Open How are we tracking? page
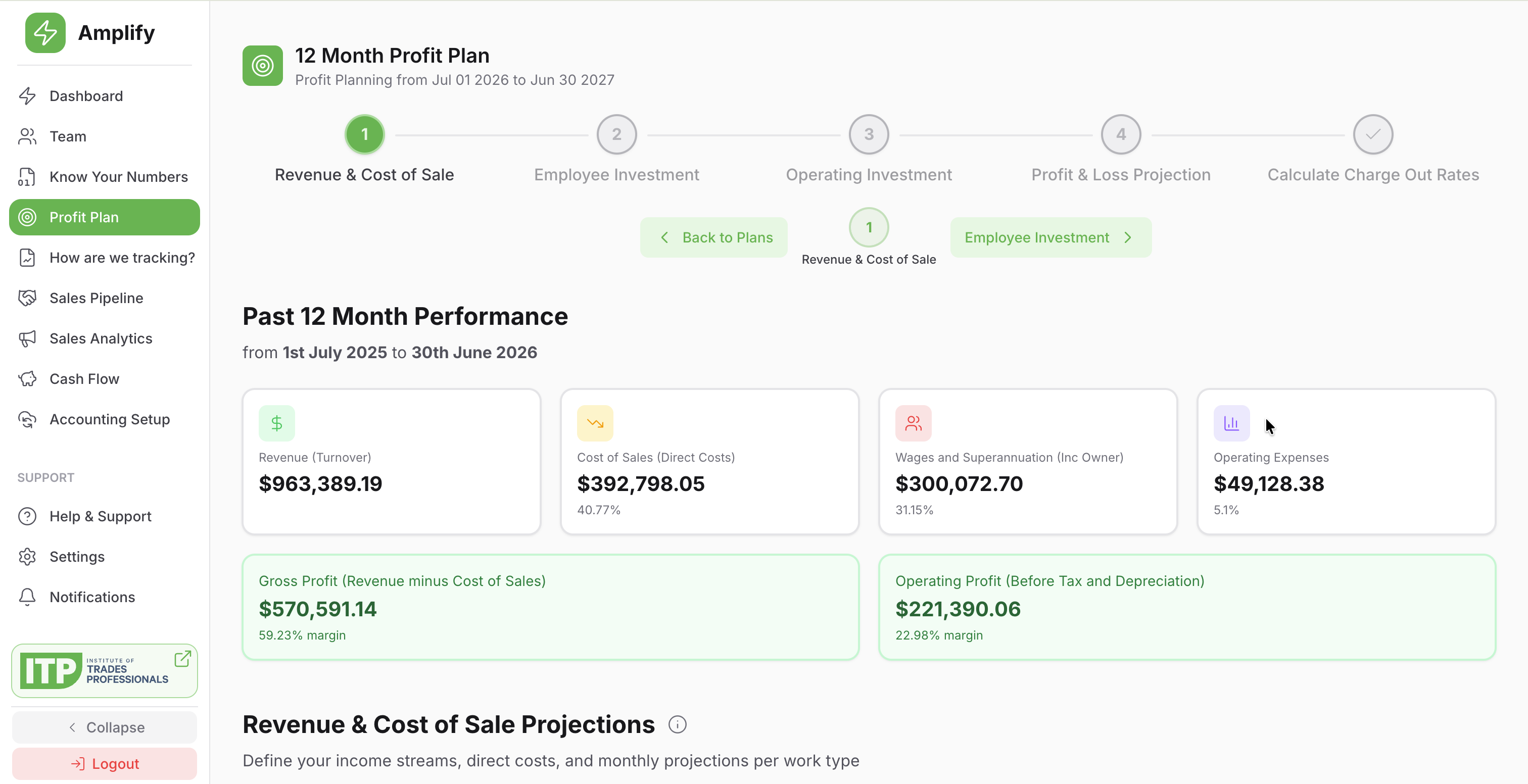 click(x=105, y=258)
